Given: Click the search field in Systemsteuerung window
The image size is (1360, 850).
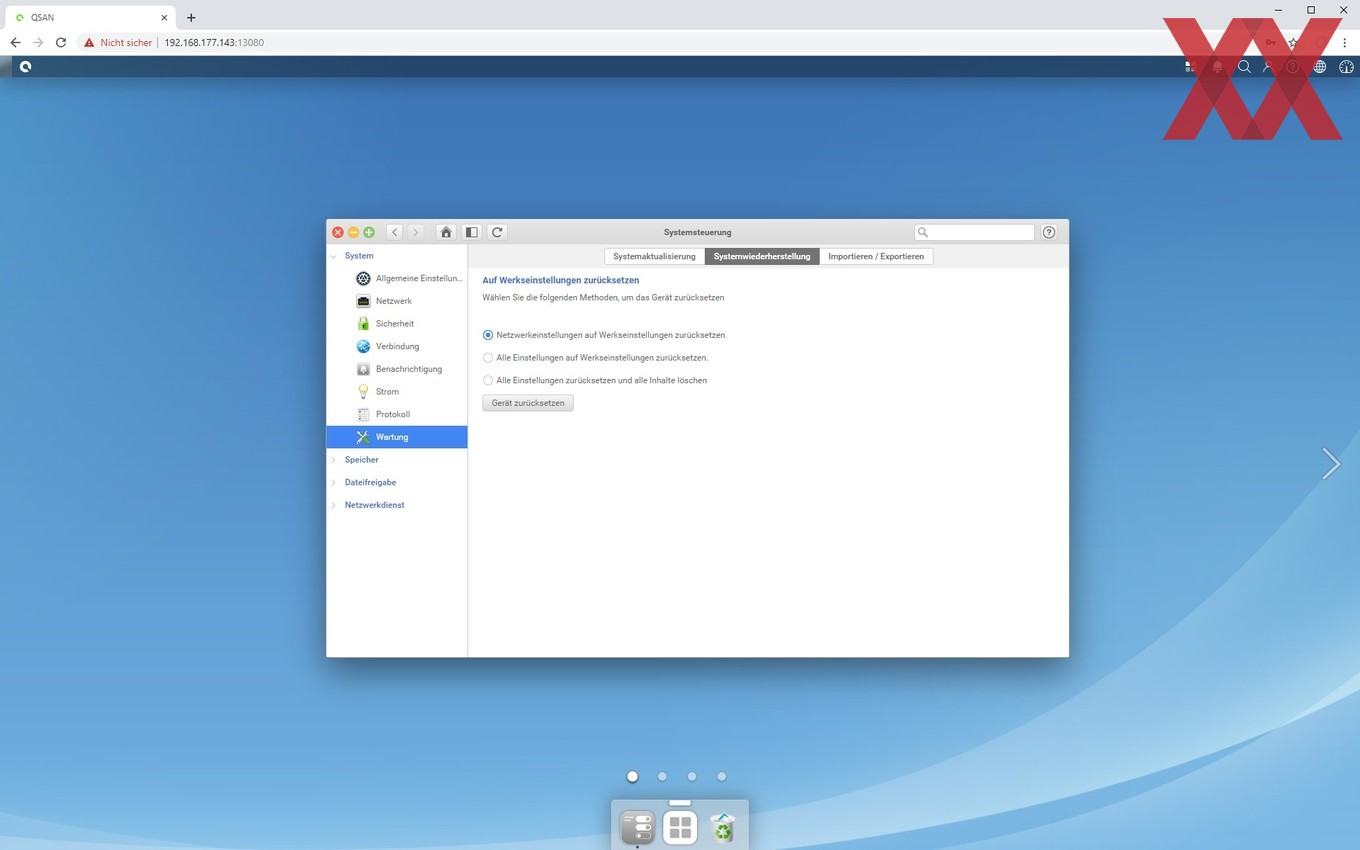Looking at the screenshot, I should tap(974, 232).
